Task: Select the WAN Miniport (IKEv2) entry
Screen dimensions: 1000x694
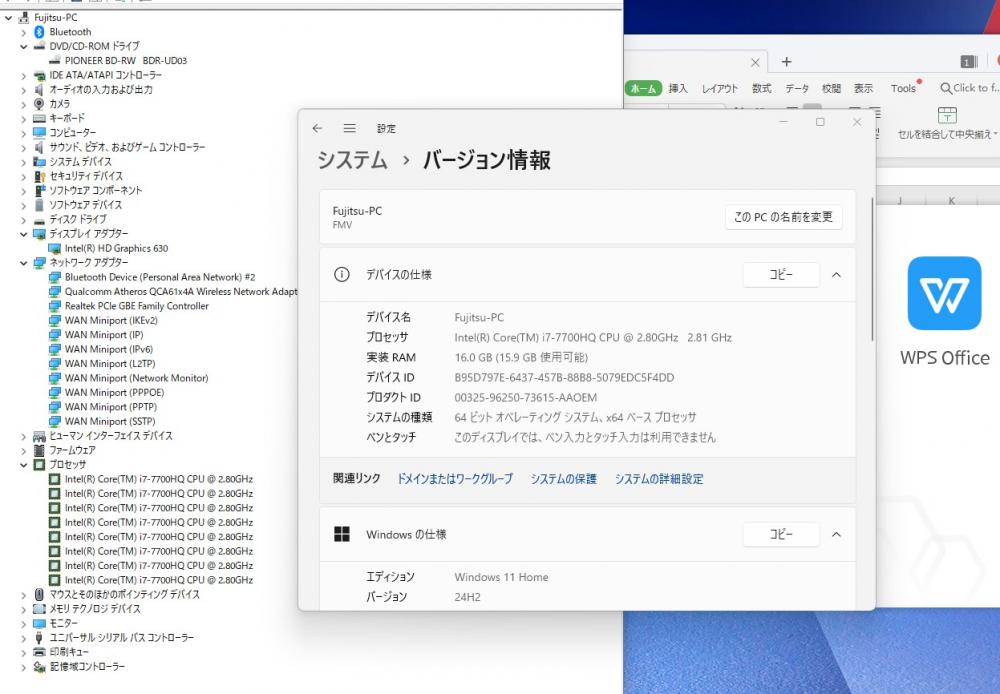Action: click(x=111, y=321)
